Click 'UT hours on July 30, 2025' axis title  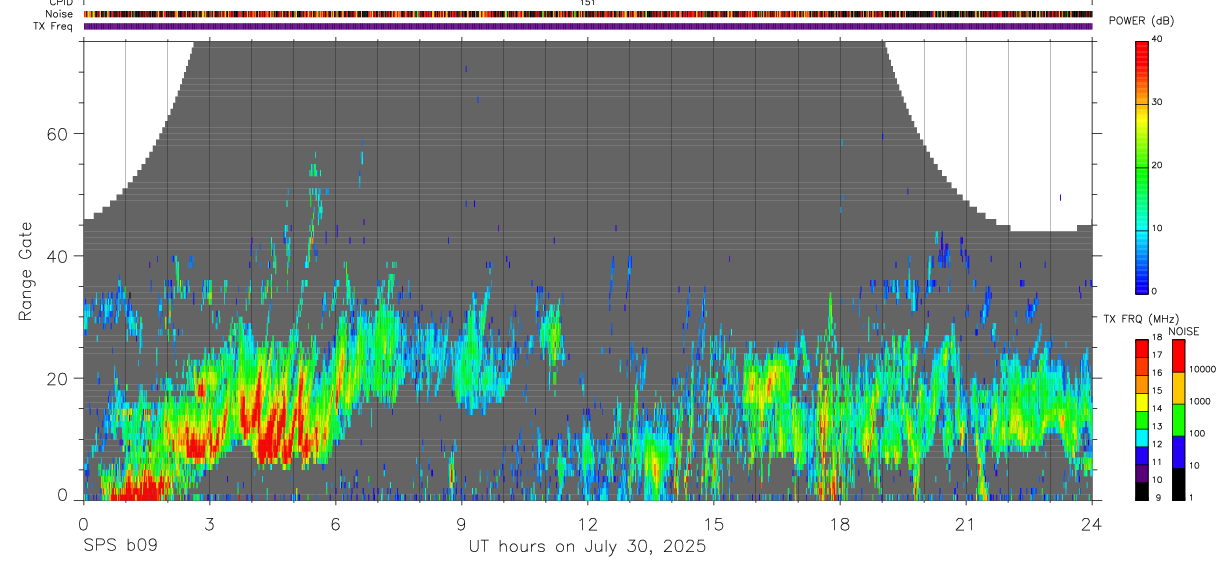click(587, 547)
